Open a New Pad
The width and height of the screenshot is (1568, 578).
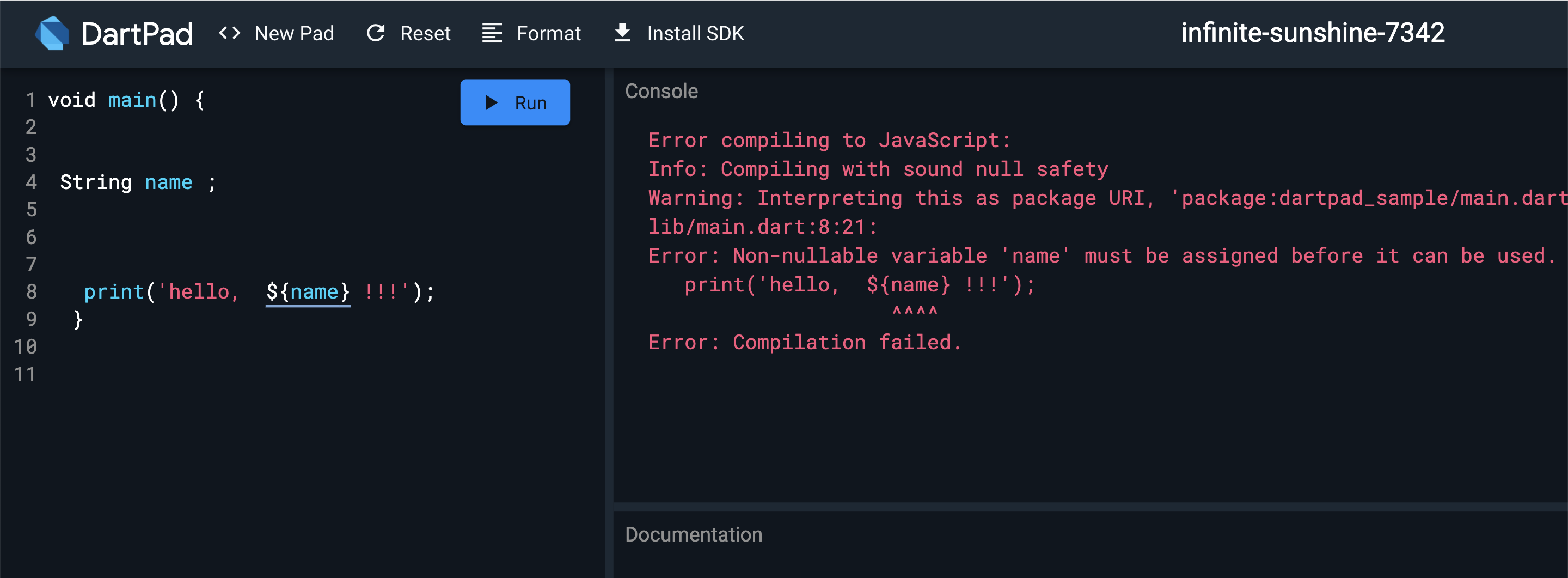click(277, 33)
